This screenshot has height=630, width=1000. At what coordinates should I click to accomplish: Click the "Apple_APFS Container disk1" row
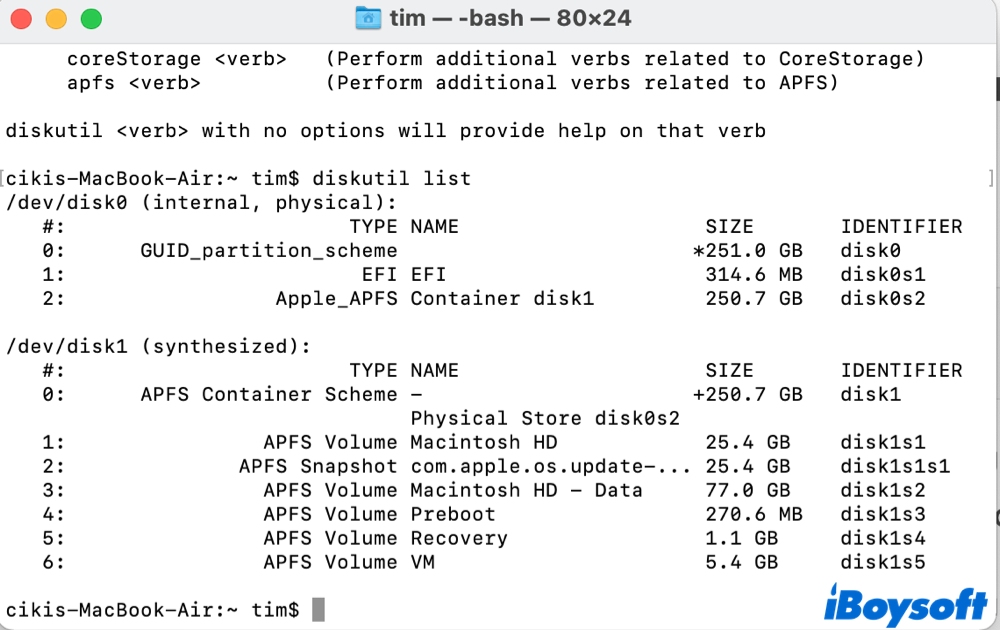(434, 299)
